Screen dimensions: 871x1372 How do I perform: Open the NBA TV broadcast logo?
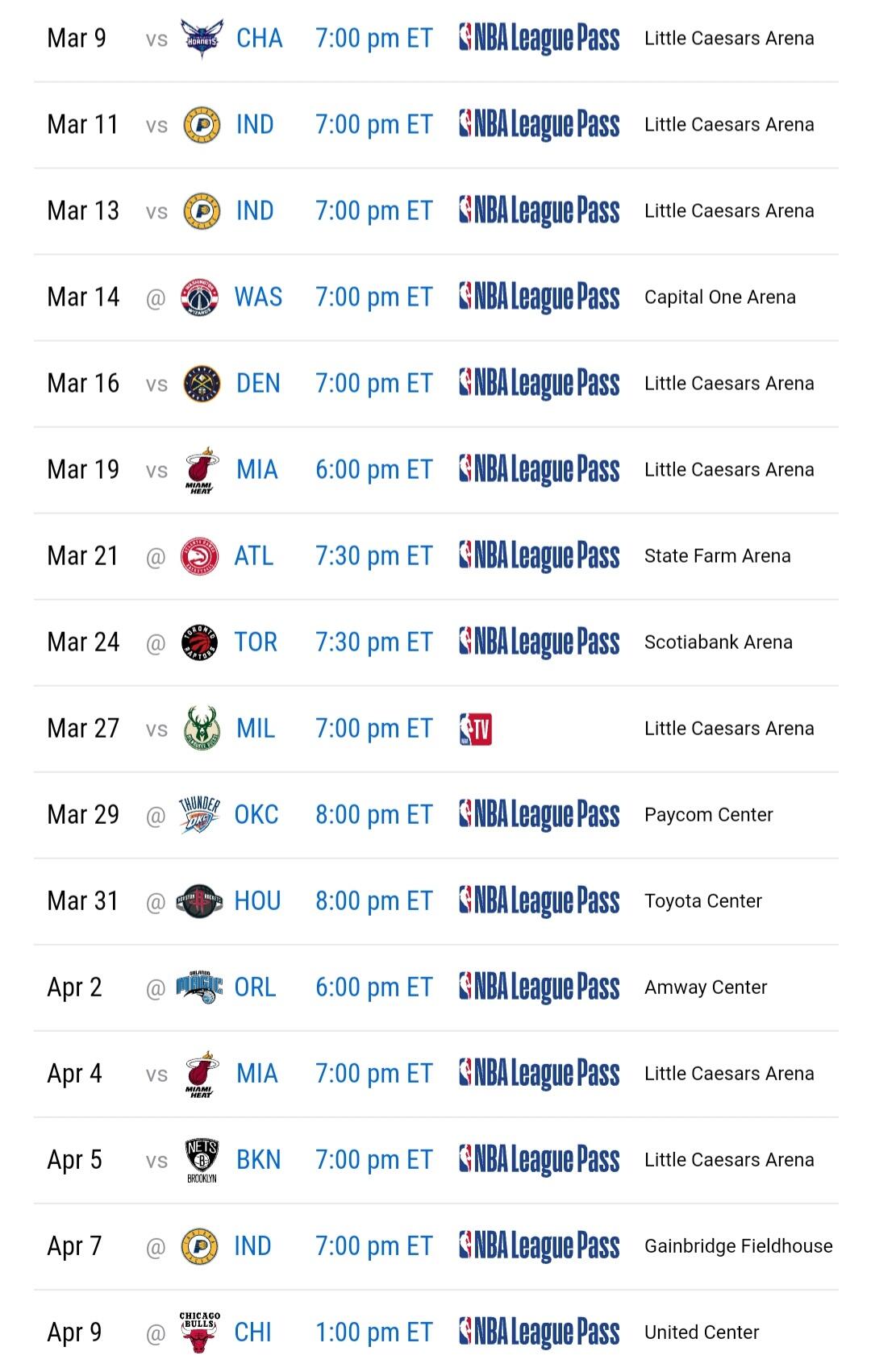click(476, 729)
